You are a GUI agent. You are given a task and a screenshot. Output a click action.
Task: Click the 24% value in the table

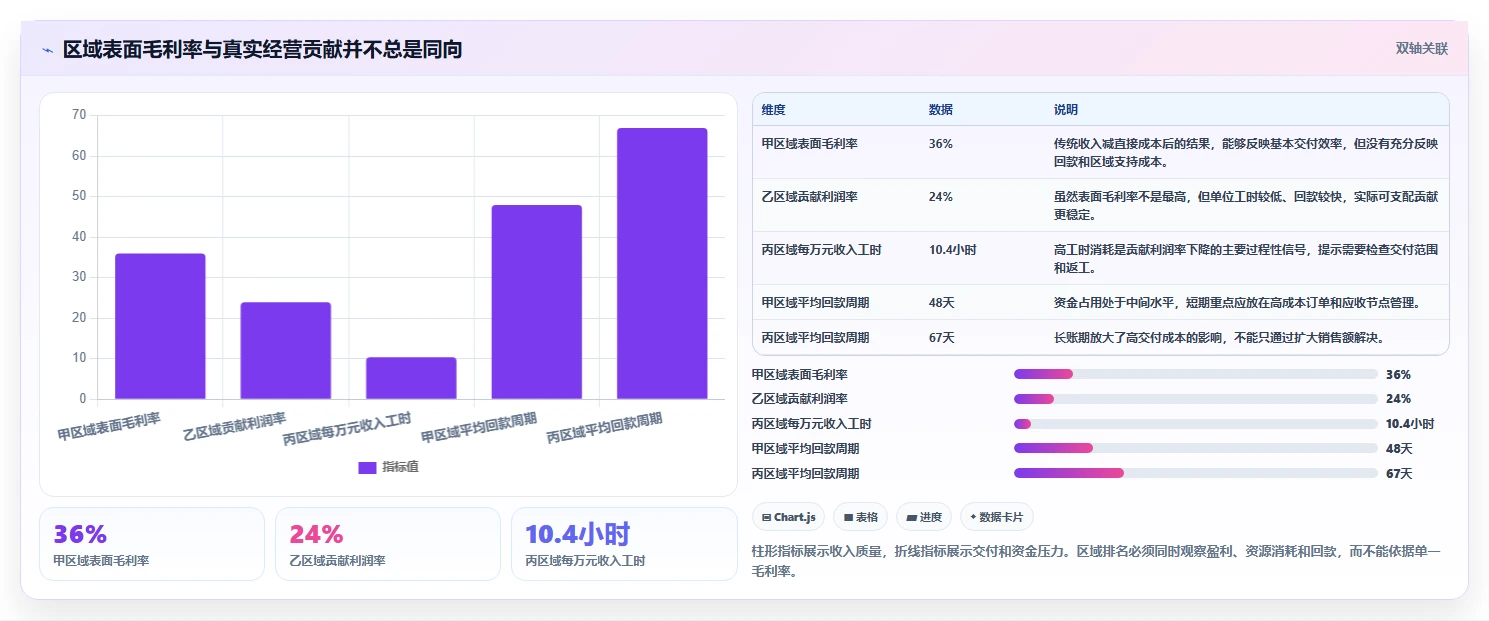coord(941,197)
